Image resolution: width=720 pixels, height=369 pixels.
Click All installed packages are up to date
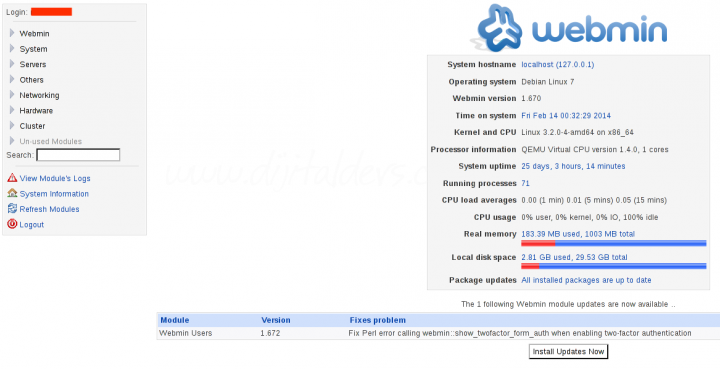pos(586,280)
